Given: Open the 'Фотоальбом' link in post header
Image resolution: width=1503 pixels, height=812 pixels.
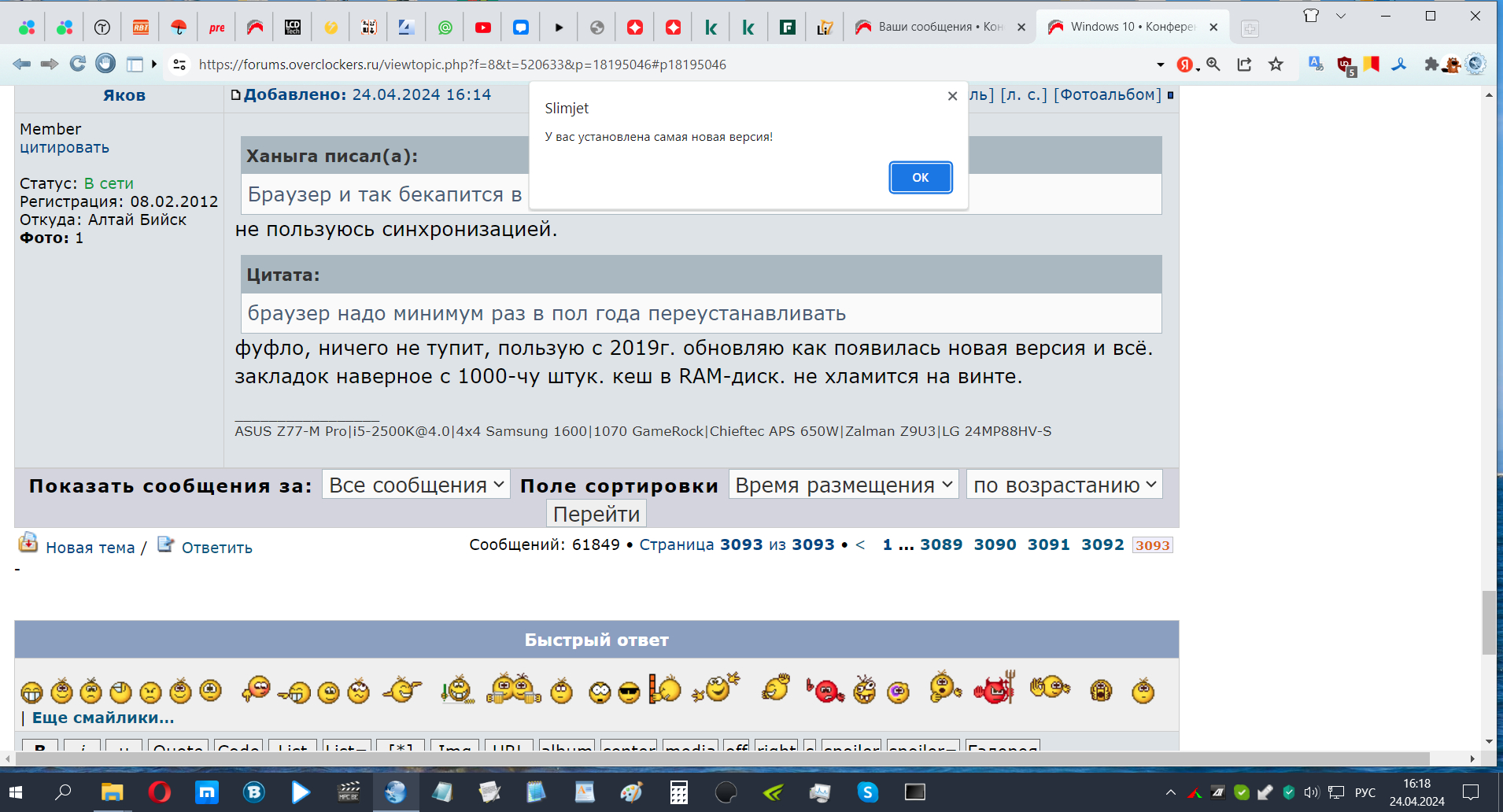Looking at the screenshot, I should coord(1108,94).
